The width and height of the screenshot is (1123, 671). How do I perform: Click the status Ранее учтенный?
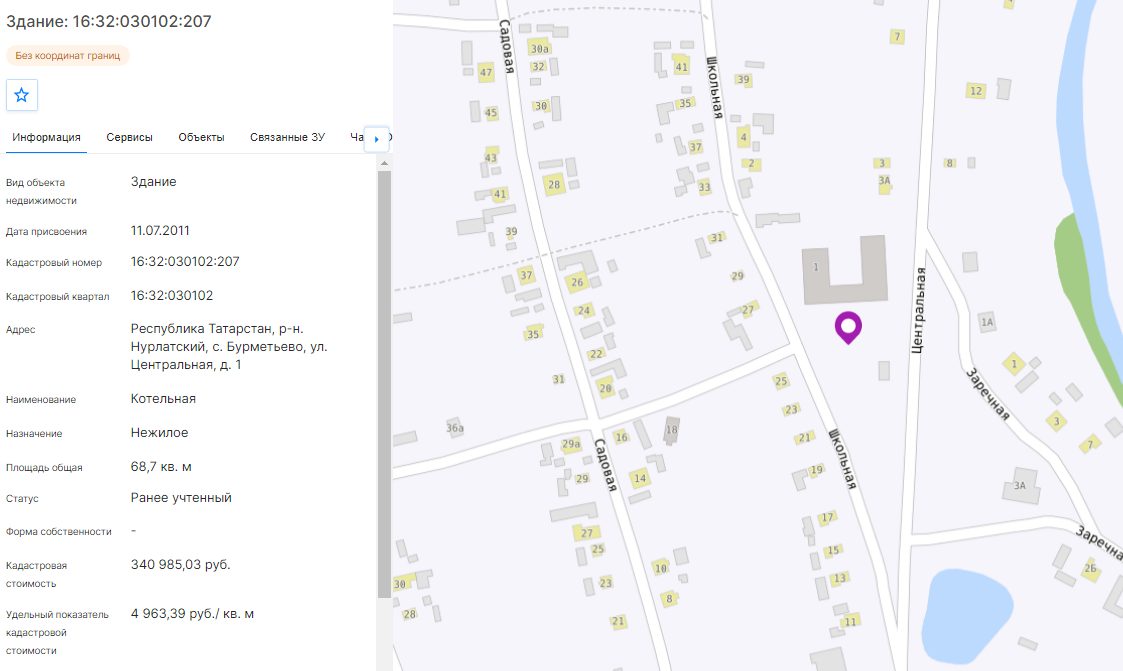point(181,498)
